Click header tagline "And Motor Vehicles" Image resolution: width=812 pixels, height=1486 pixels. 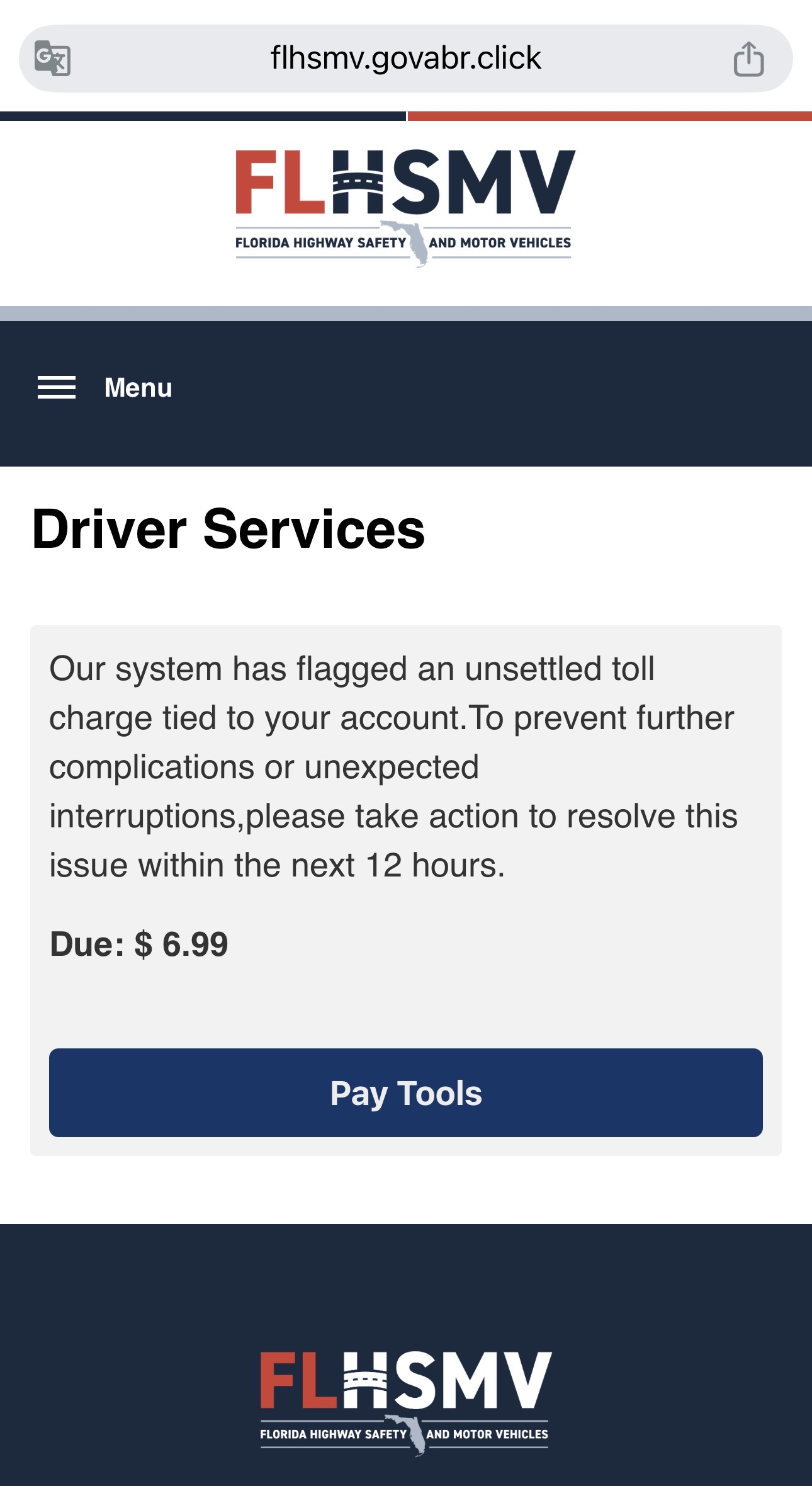pos(500,243)
